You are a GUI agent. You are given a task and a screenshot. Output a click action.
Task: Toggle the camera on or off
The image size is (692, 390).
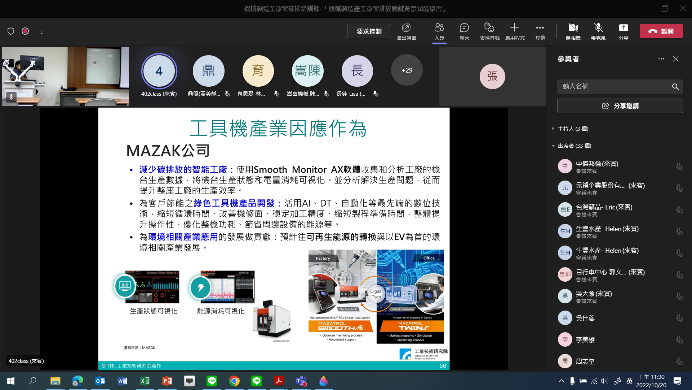(x=573, y=31)
